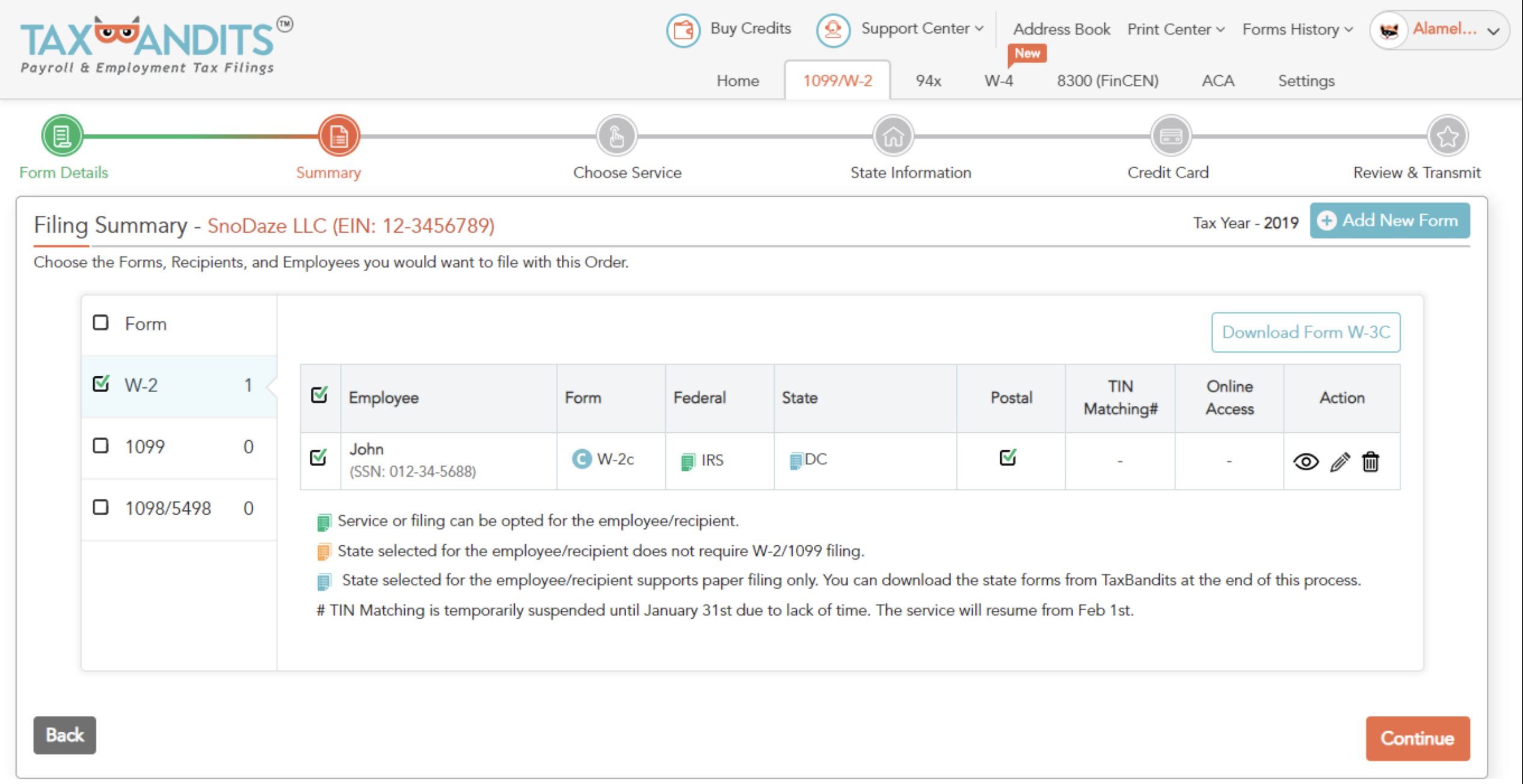Switch to the 94x tab

pos(928,81)
